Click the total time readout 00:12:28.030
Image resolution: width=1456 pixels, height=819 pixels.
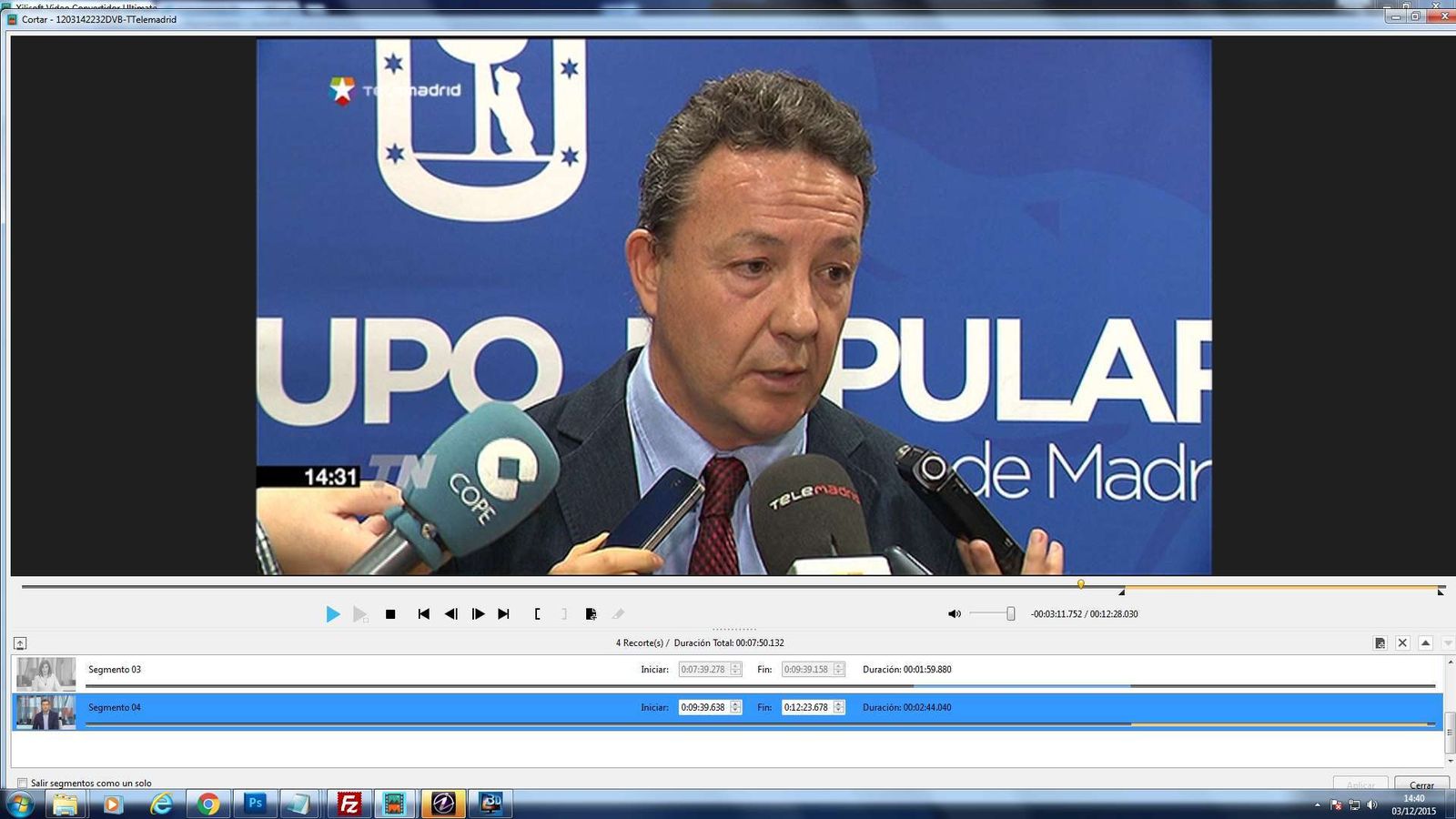[1114, 614]
